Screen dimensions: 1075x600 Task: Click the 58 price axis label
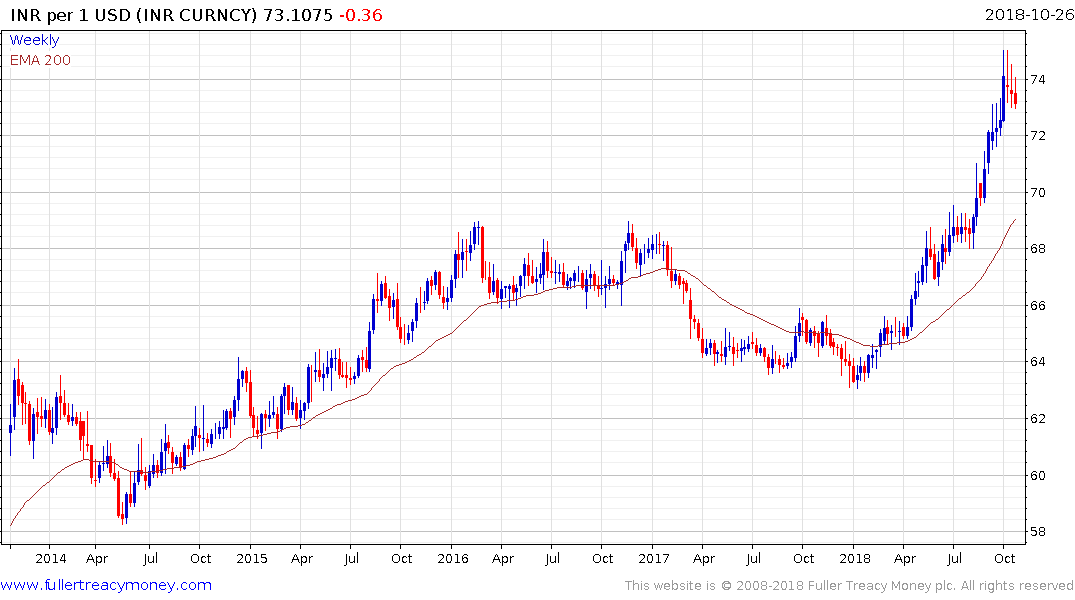tap(1038, 532)
